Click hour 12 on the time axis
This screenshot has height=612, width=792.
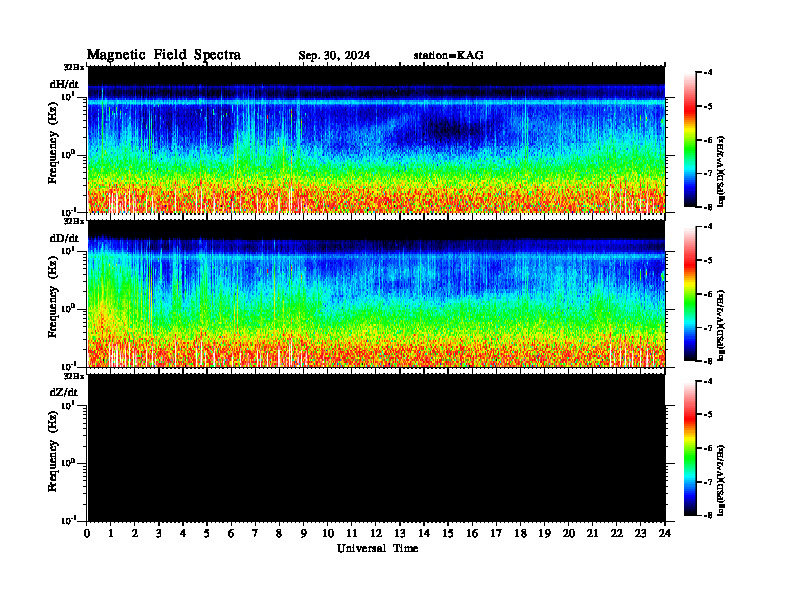(x=376, y=534)
